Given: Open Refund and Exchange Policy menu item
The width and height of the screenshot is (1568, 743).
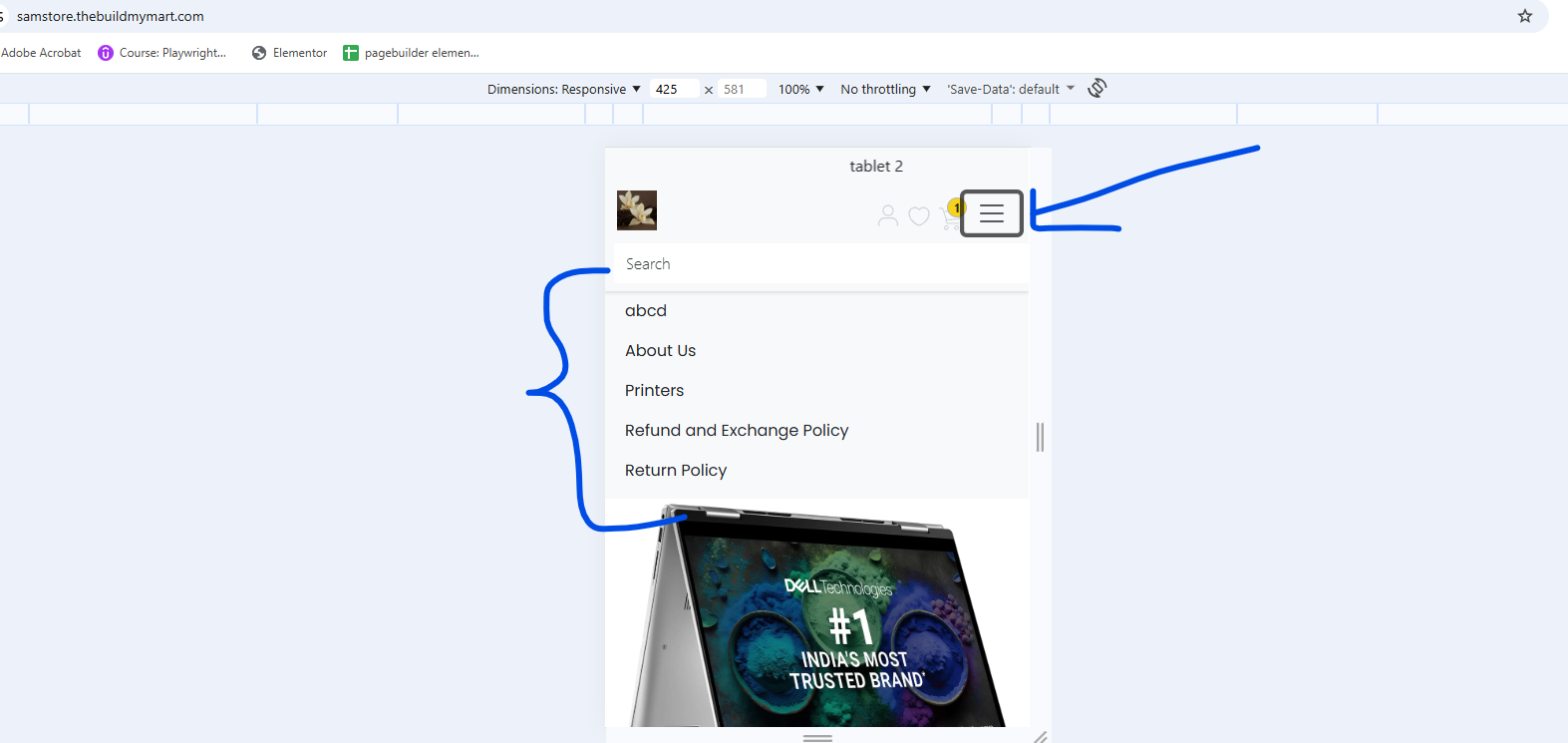Looking at the screenshot, I should (x=737, y=431).
